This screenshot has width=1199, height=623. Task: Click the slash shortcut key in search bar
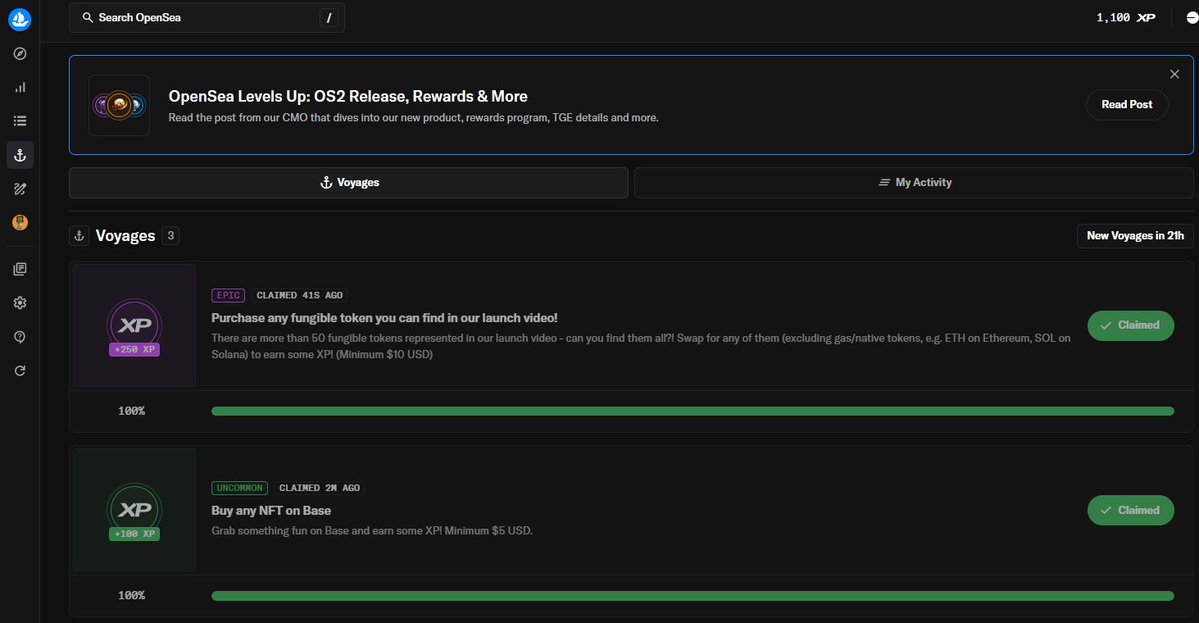329,18
